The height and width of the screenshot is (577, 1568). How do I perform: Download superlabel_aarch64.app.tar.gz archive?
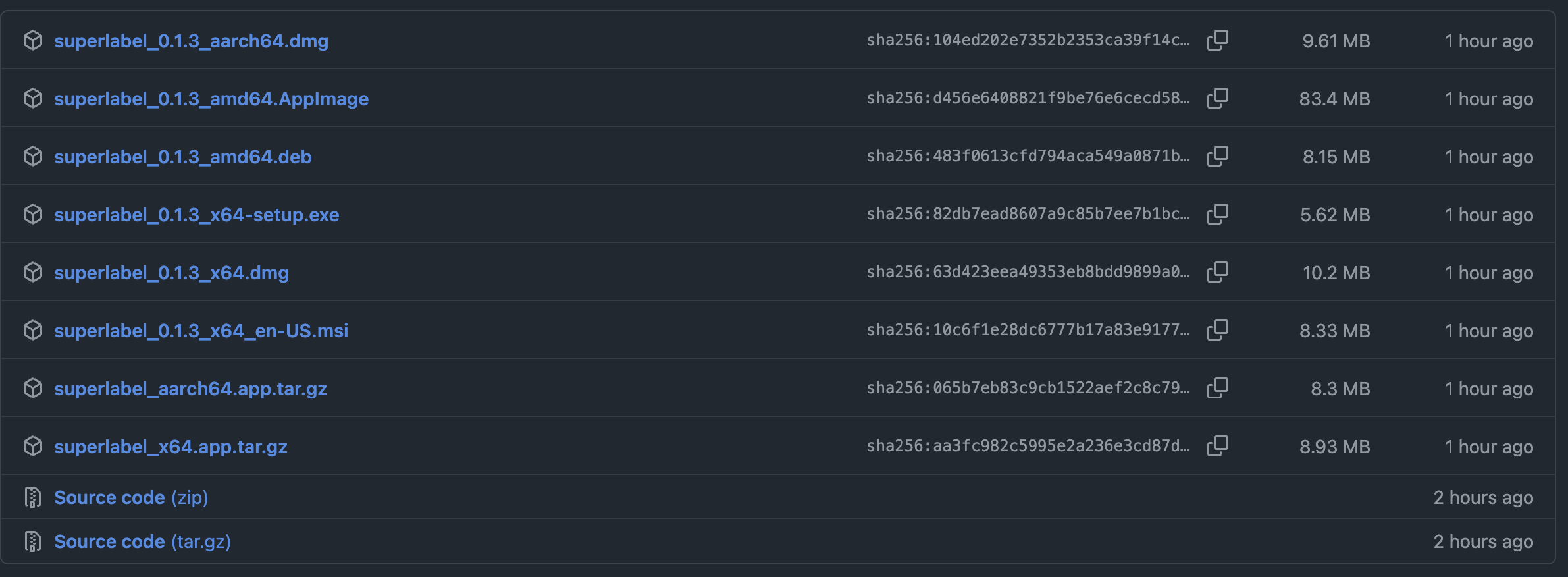(190, 389)
